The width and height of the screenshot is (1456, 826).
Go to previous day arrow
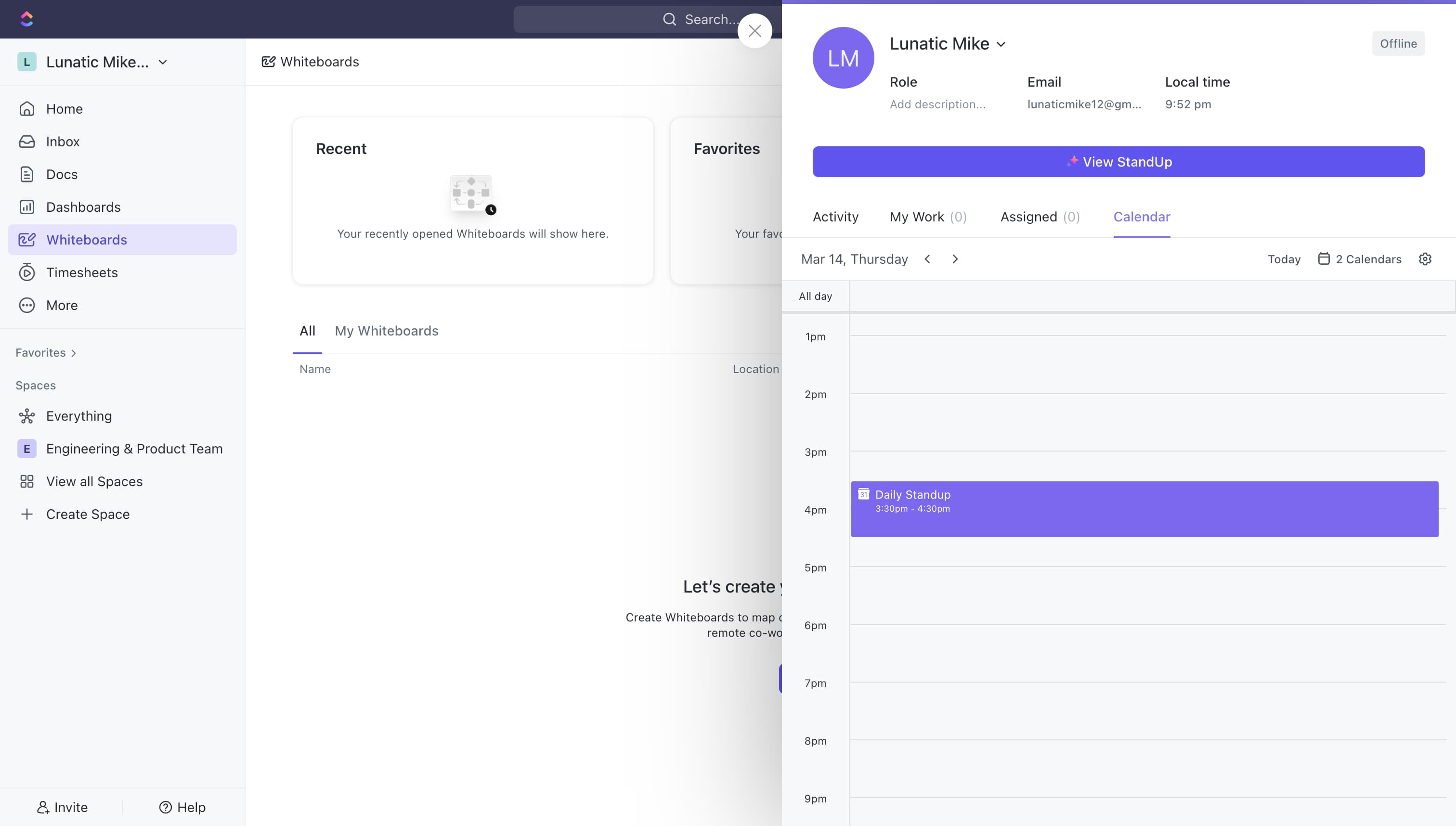click(x=927, y=259)
